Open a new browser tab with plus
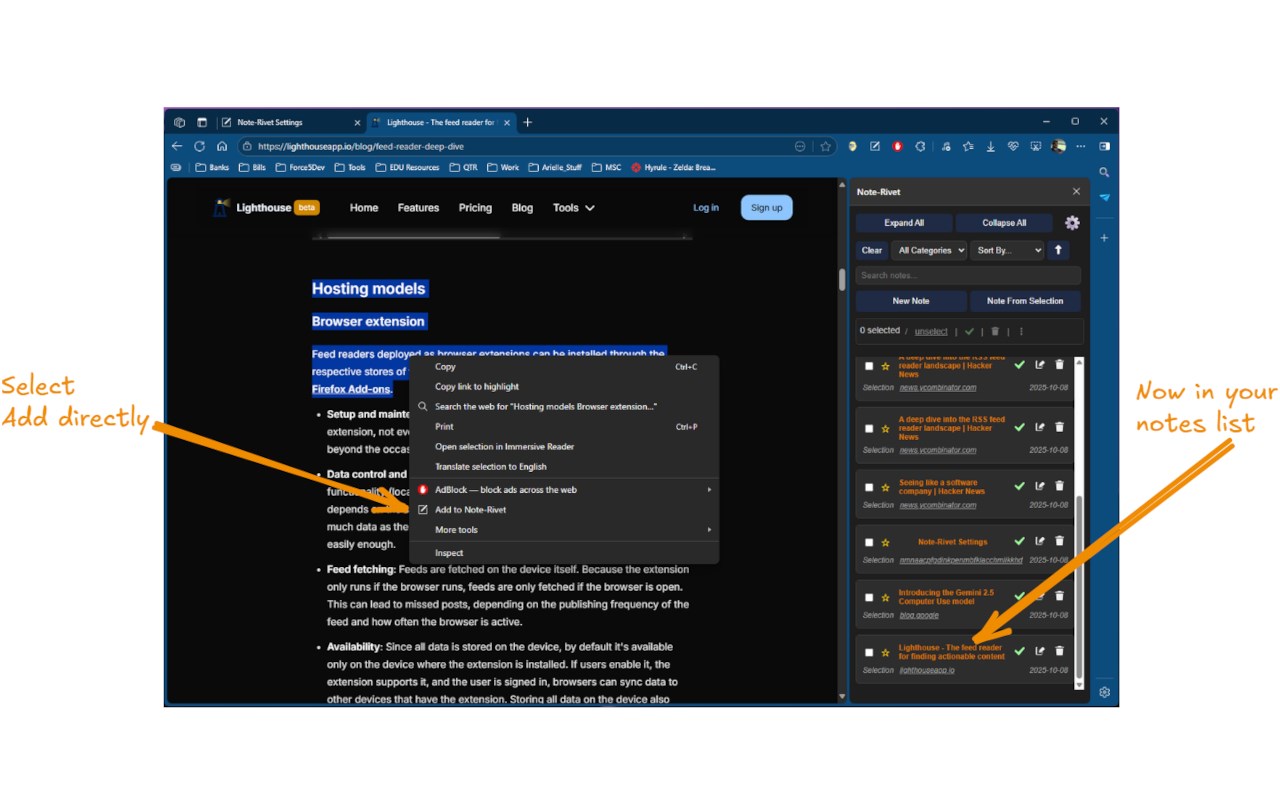Screen dimensions: 1280x800 click(x=528, y=122)
